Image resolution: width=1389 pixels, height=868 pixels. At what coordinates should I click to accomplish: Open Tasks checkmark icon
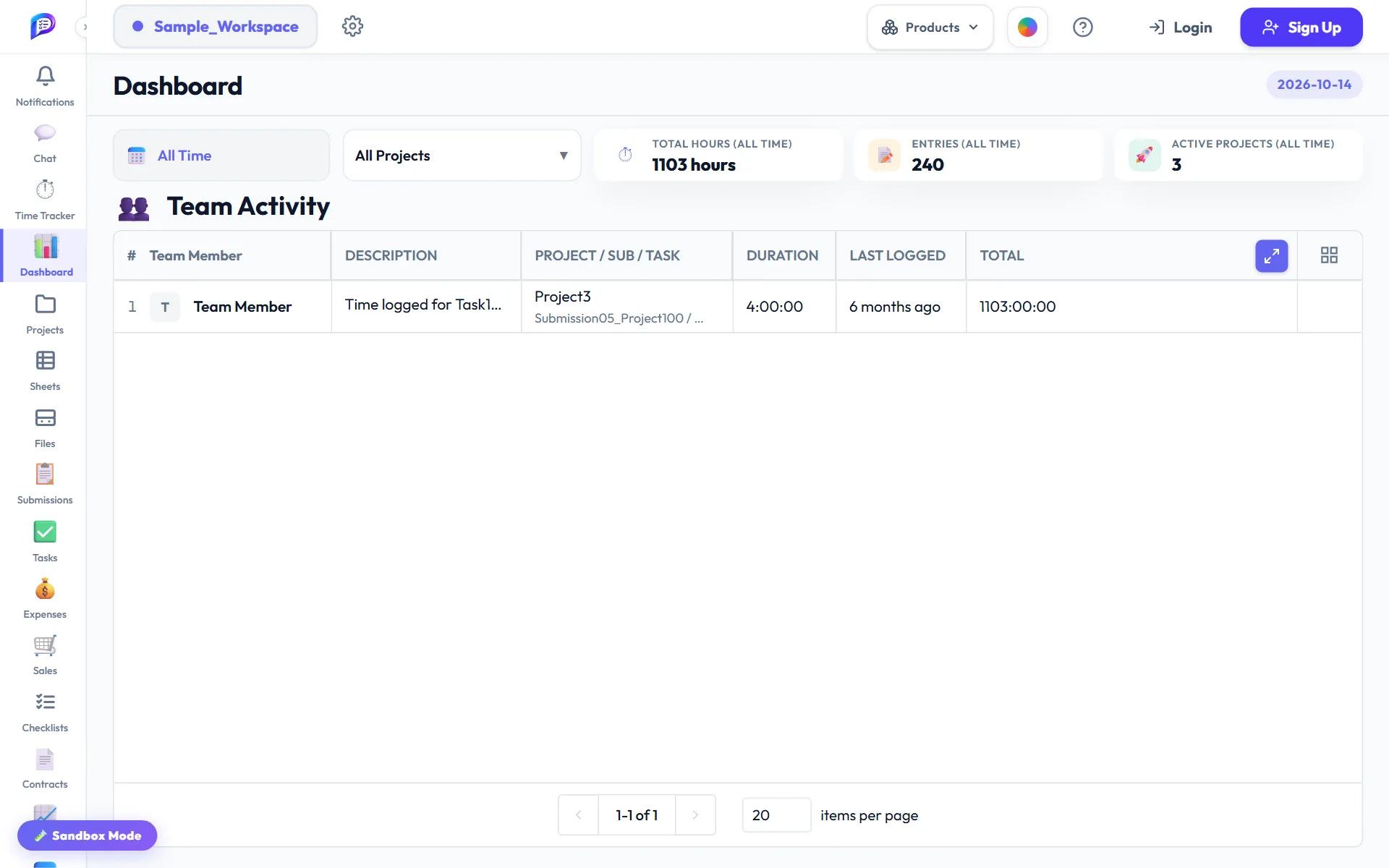click(45, 532)
